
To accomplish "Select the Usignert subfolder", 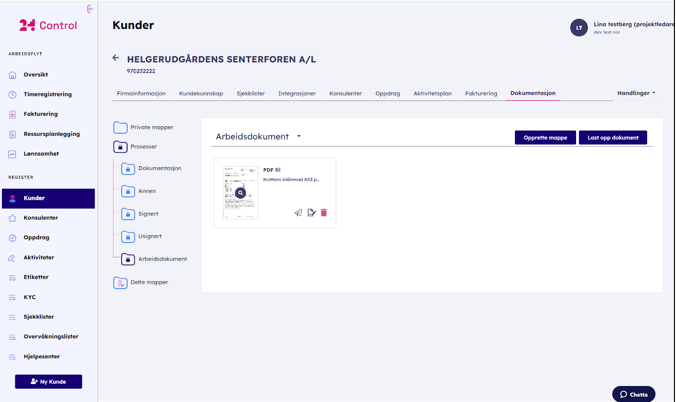I will tap(141, 236).
